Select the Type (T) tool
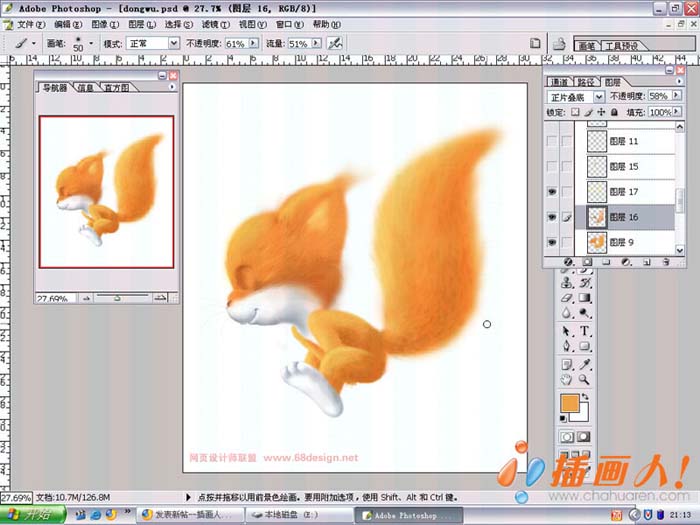Image resolution: width=700 pixels, height=525 pixels. (584, 331)
